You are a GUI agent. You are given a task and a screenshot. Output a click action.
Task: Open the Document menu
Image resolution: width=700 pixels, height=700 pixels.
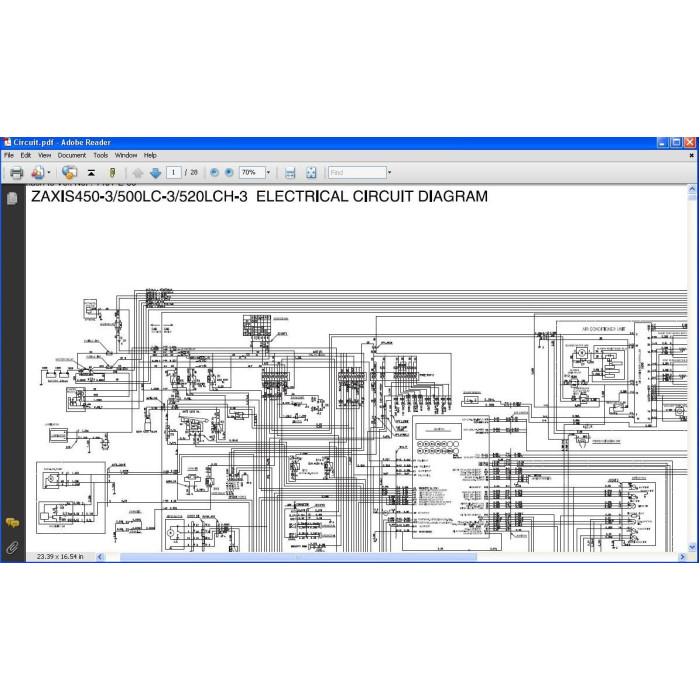click(x=72, y=155)
